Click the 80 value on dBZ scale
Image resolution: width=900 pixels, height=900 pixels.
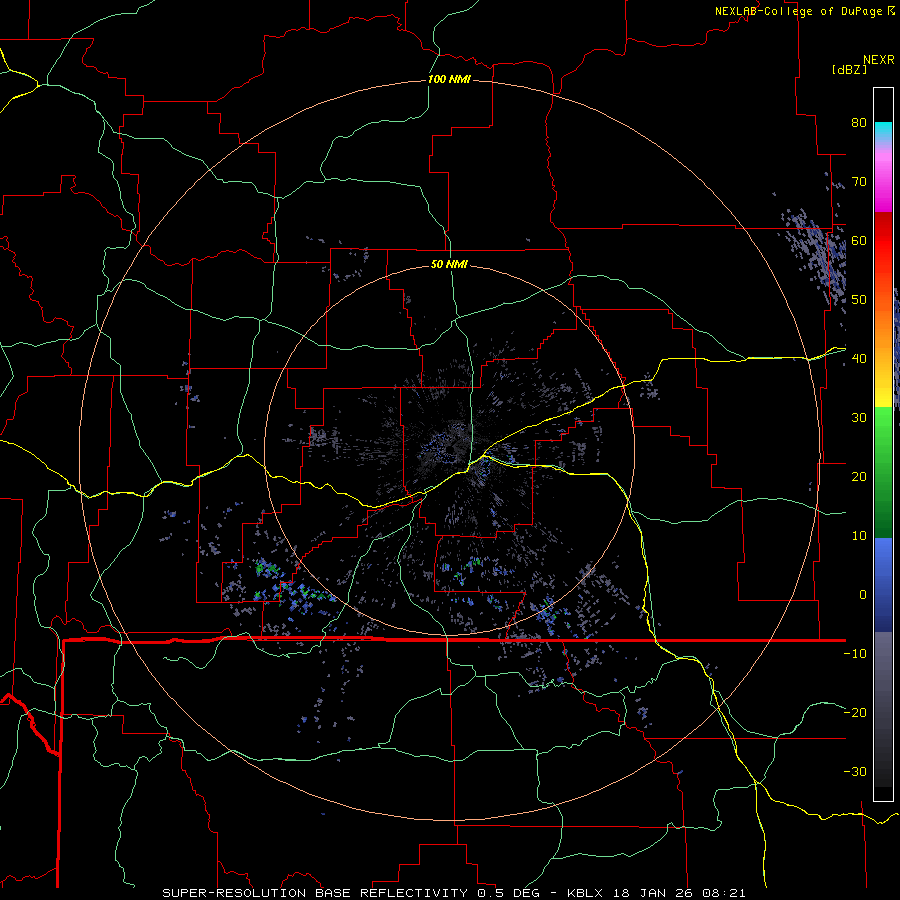[859, 123]
